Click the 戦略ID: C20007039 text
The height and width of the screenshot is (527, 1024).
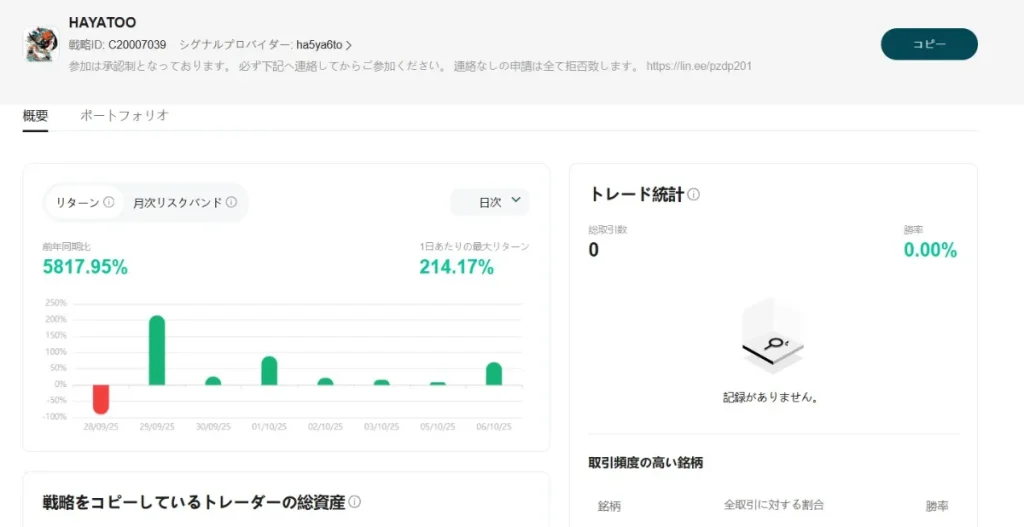pyautogui.click(x=118, y=45)
